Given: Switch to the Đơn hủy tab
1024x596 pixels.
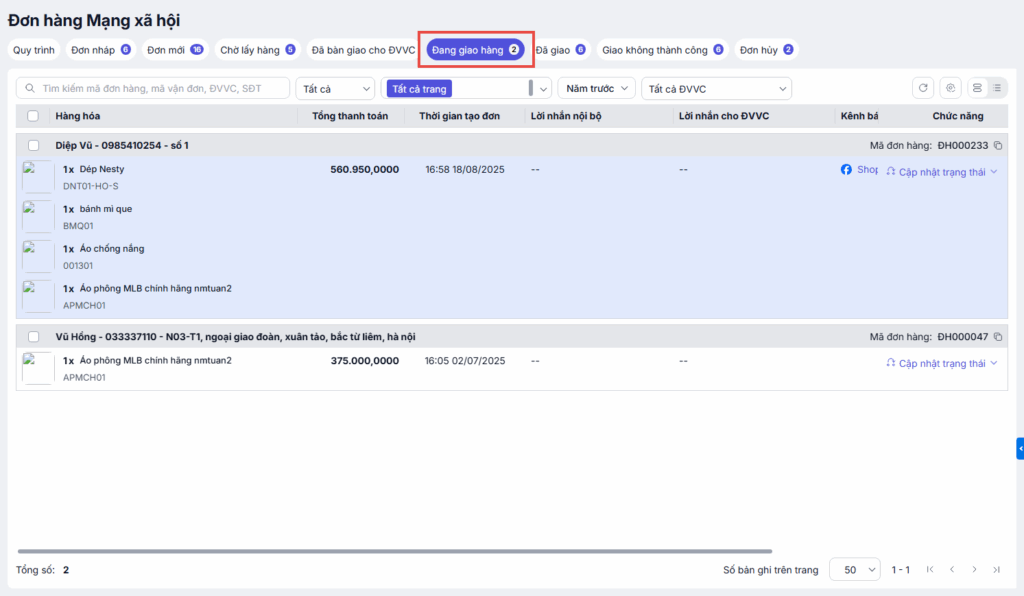Looking at the screenshot, I should tap(766, 50).
